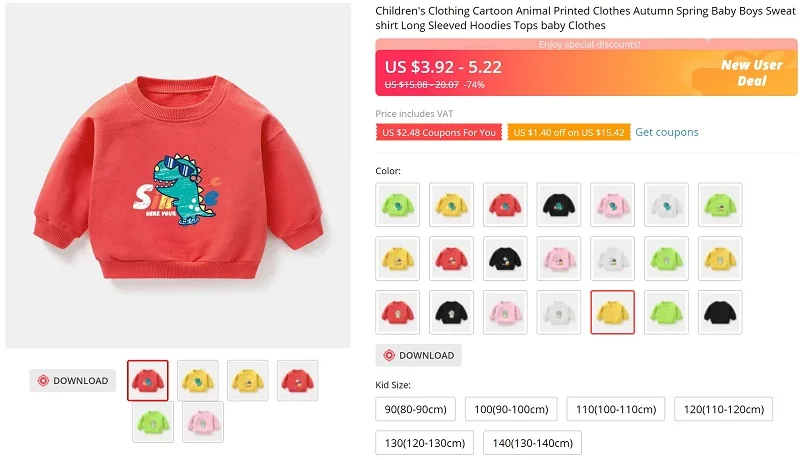Open the Get coupons link
Viewport: 800px width, 460px height.
coord(666,132)
